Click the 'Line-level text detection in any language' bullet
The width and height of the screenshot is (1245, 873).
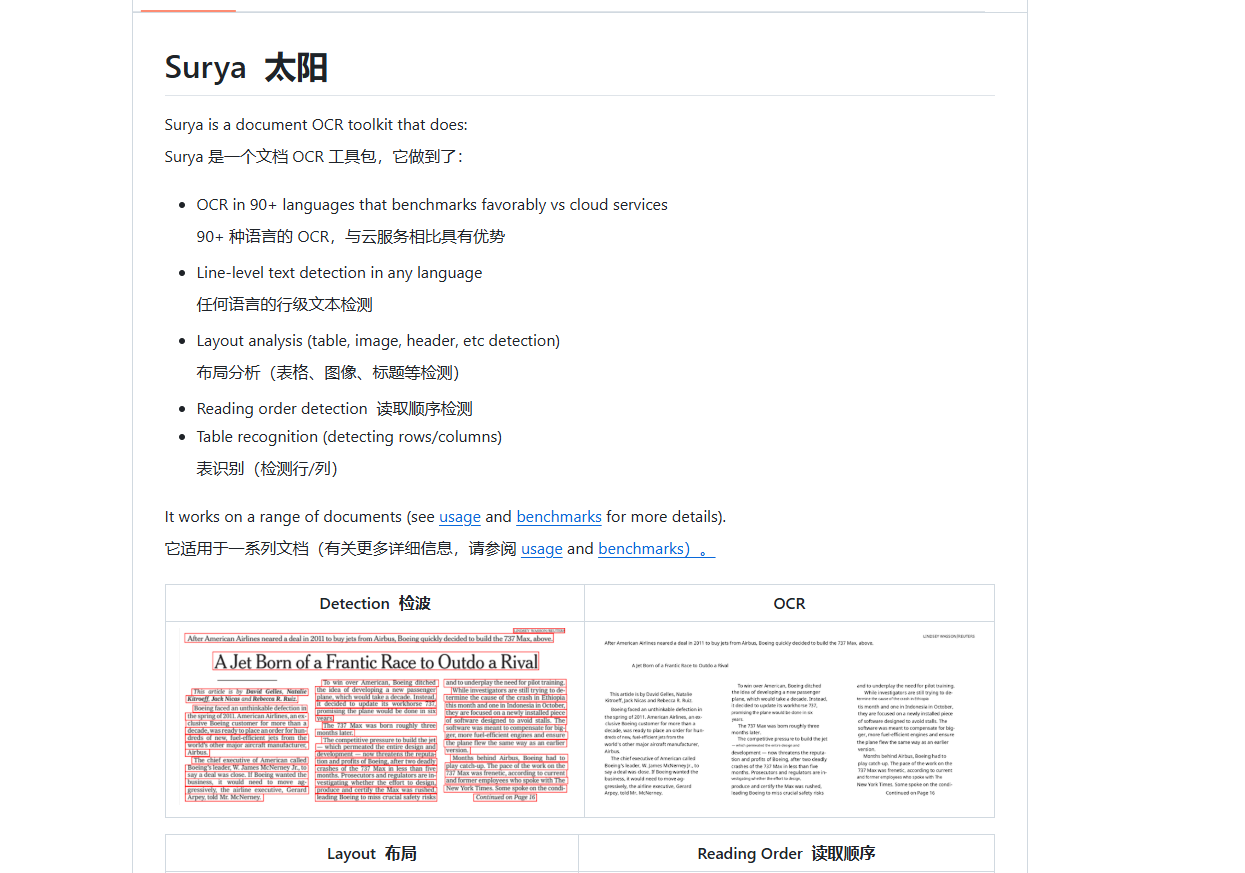(x=339, y=273)
